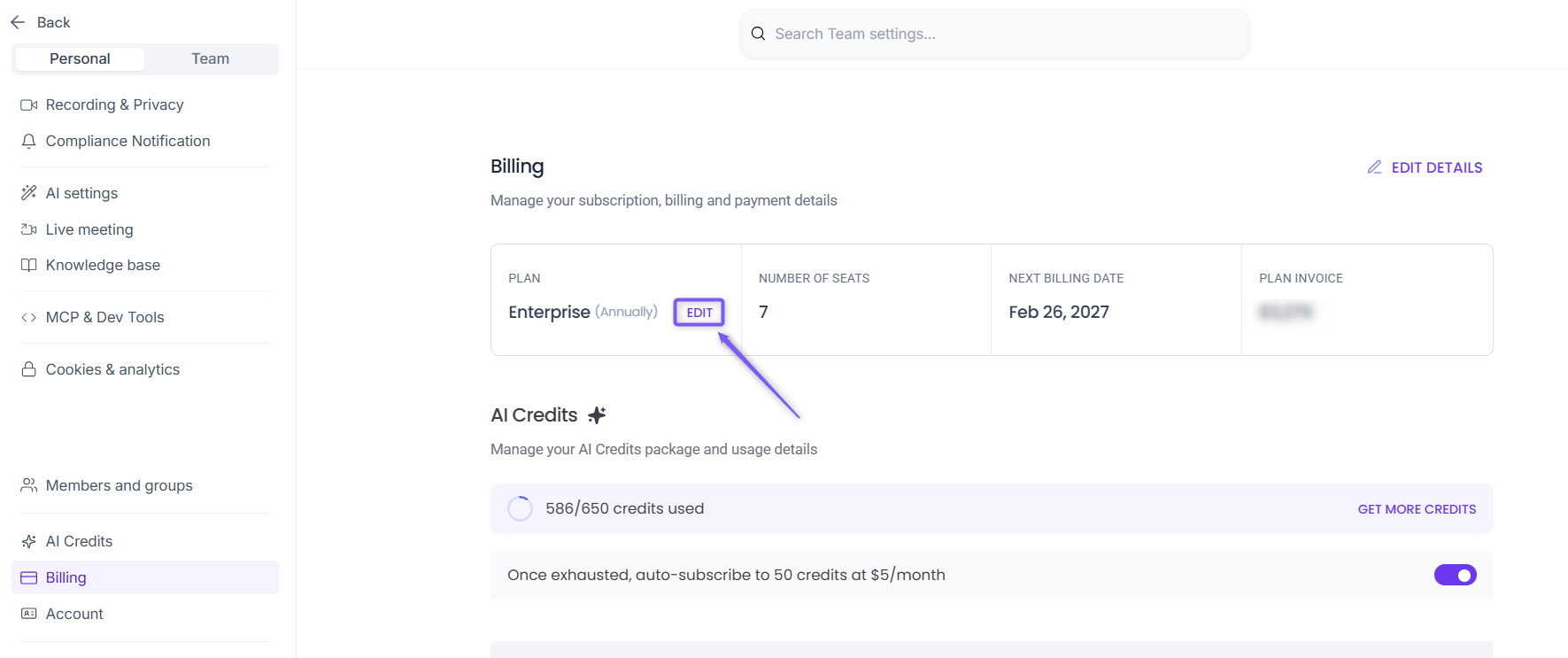Click the Enterprise plan name

[549, 312]
